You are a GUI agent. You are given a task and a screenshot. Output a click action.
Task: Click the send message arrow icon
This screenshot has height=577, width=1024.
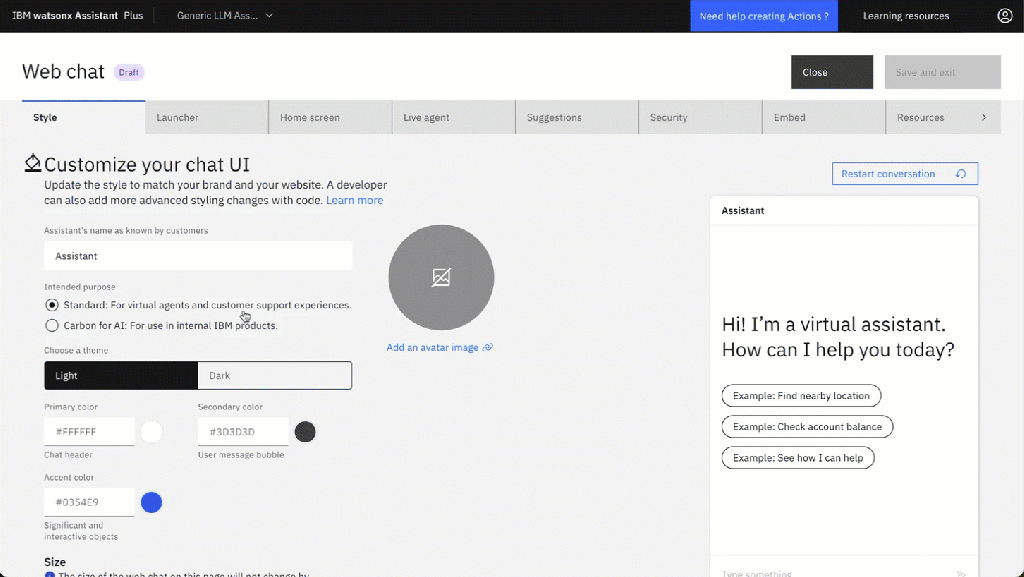[x=962, y=573]
